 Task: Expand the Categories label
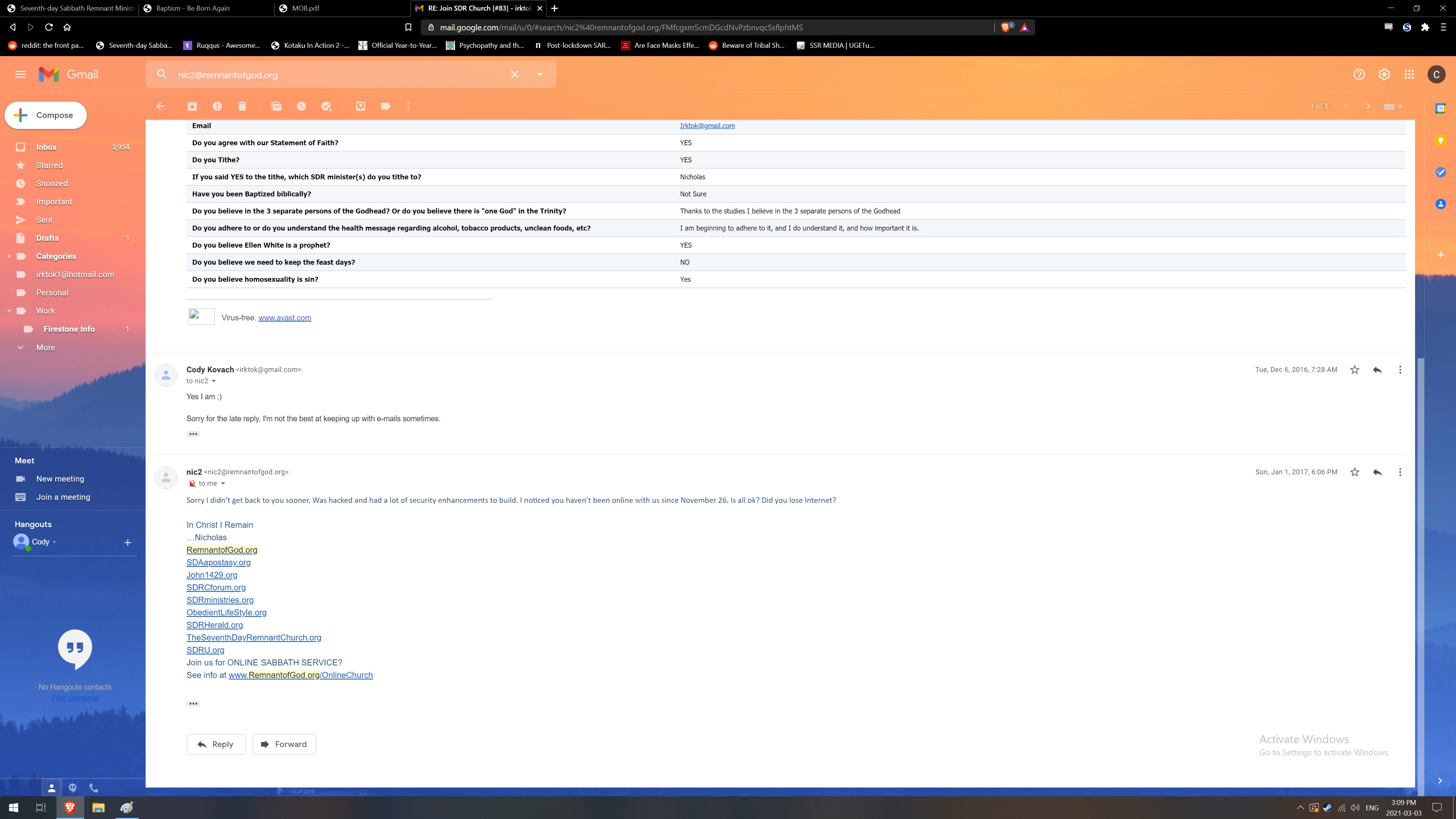tap(8, 256)
